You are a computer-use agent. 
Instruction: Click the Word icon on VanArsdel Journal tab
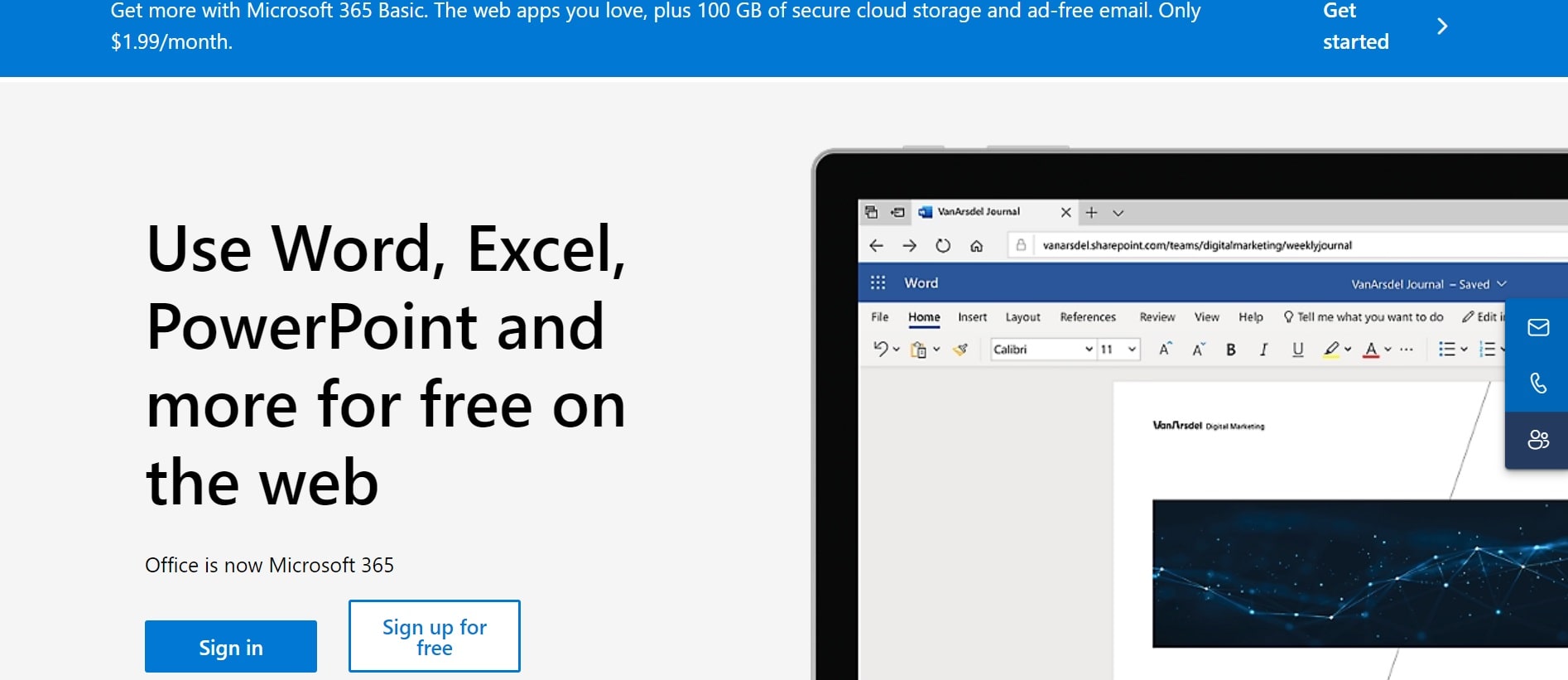pos(926,212)
